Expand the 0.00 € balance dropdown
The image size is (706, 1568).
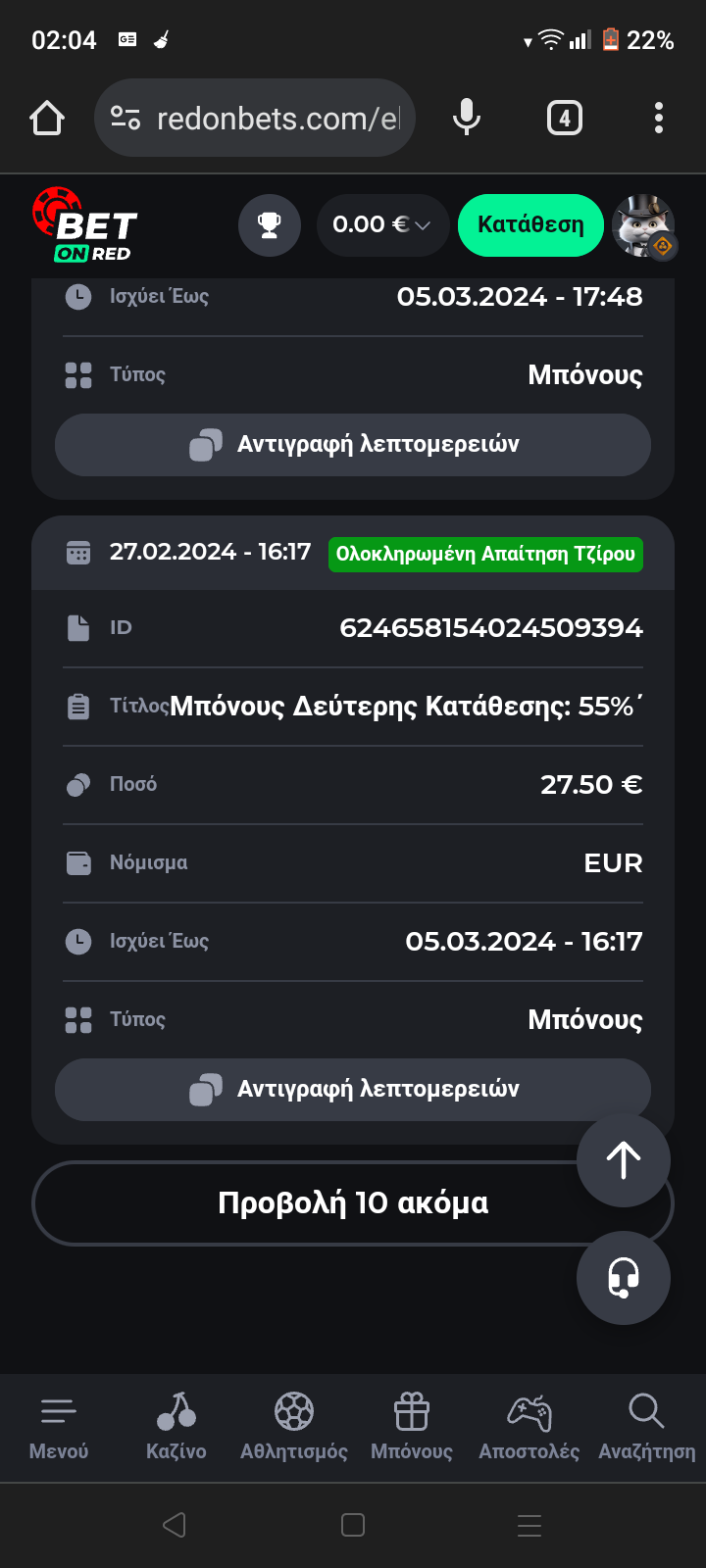pos(382,225)
